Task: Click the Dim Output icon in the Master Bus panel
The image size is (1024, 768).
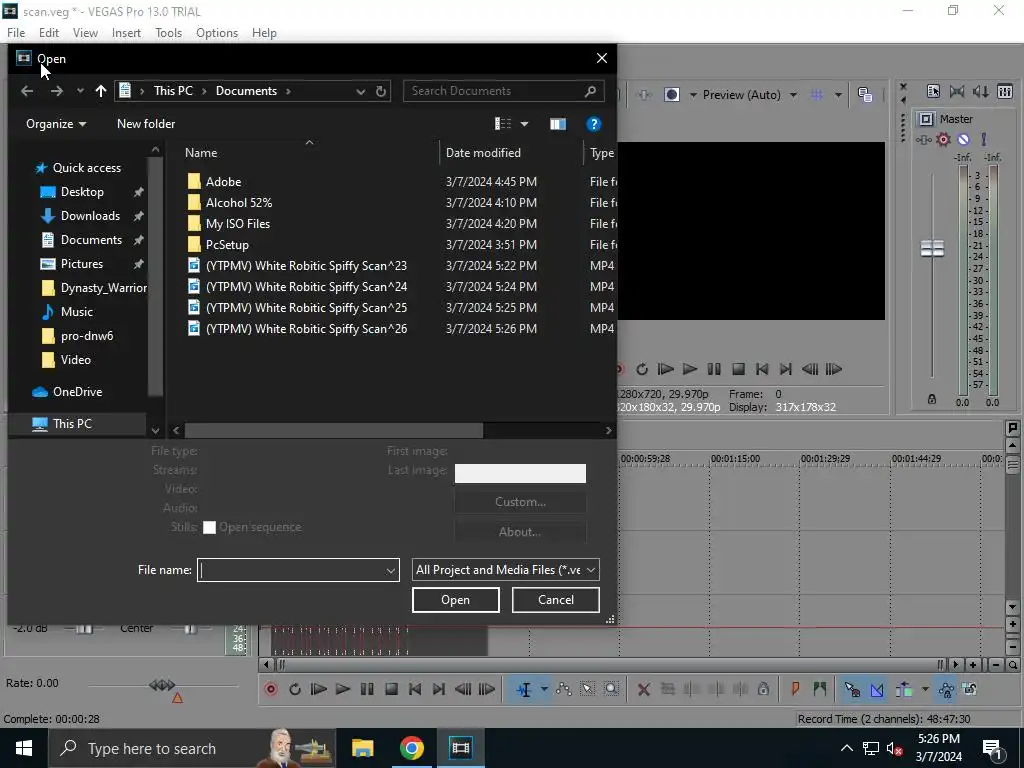Action: click(x=980, y=91)
